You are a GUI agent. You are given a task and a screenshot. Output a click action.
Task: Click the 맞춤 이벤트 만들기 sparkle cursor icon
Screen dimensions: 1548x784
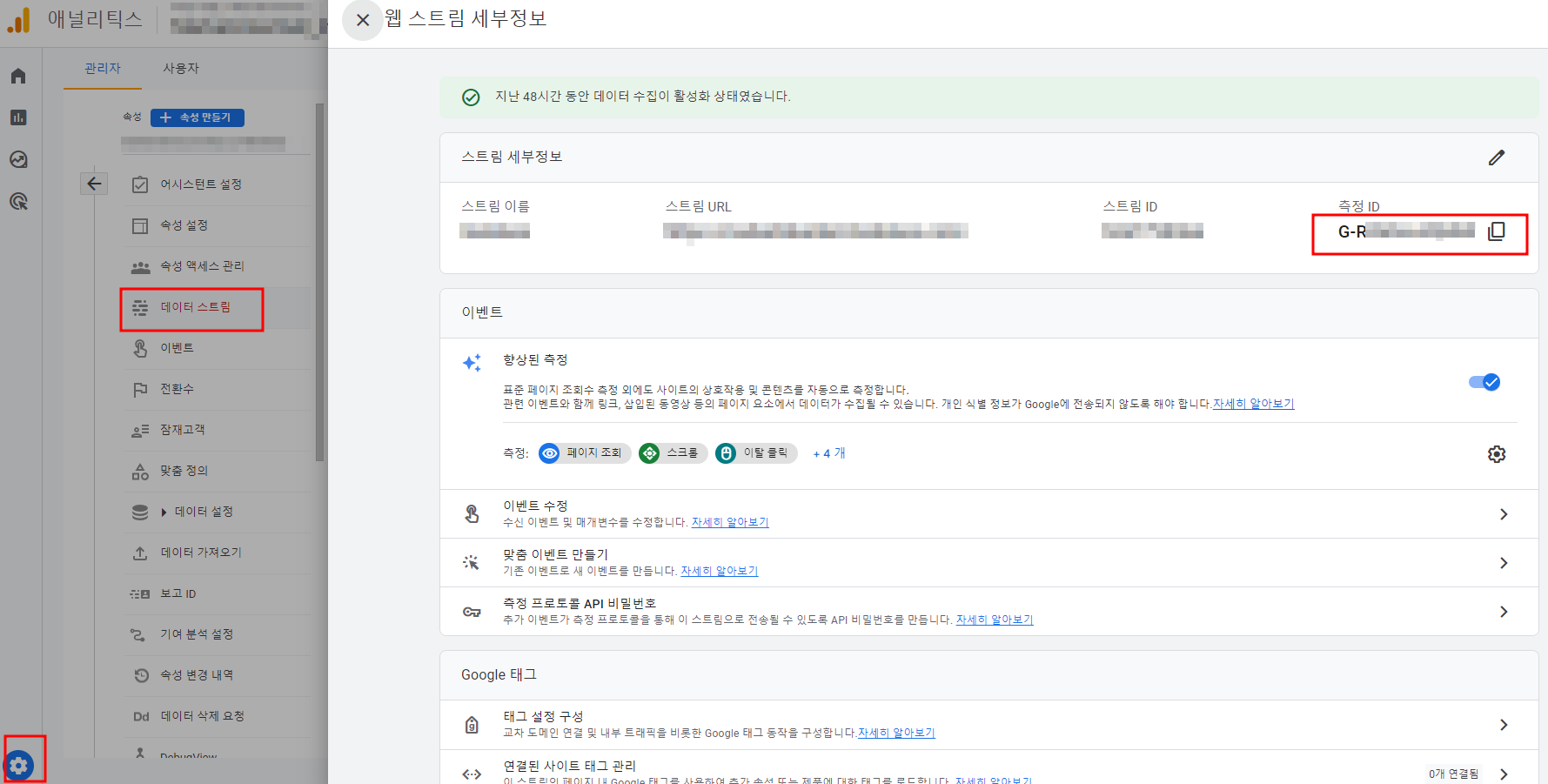point(472,563)
